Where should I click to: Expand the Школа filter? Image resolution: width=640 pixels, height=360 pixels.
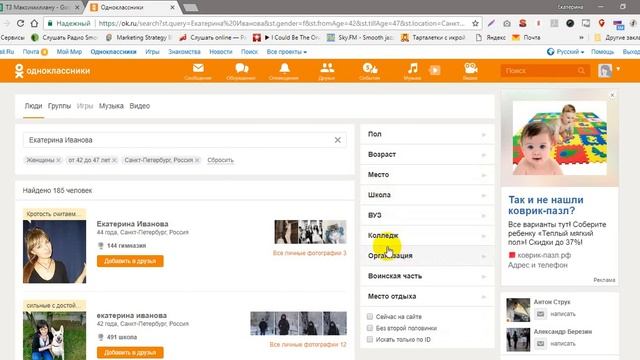coord(427,195)
